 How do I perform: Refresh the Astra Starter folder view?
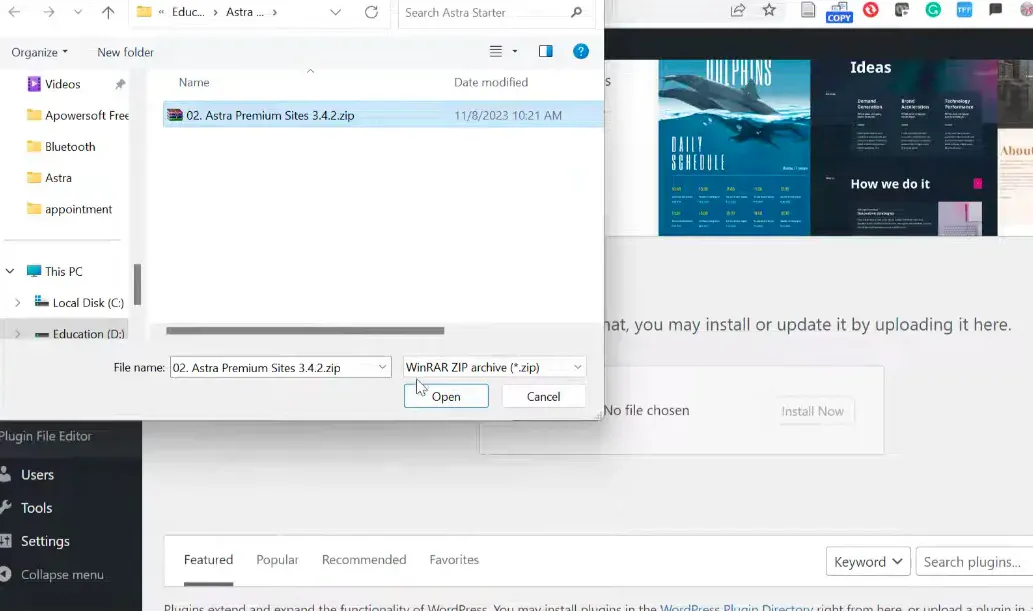[x=371, y=12]
